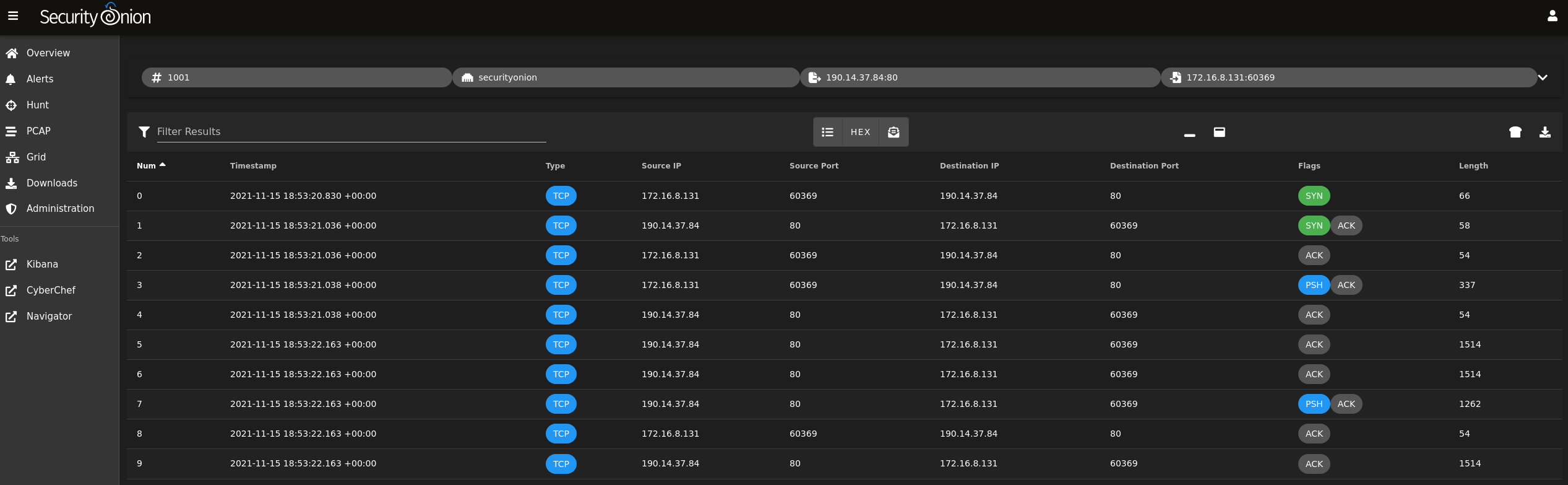Click the Alerts bell icon
The width and height of the screenshot is (1568, 485).
tap(11, 79)
